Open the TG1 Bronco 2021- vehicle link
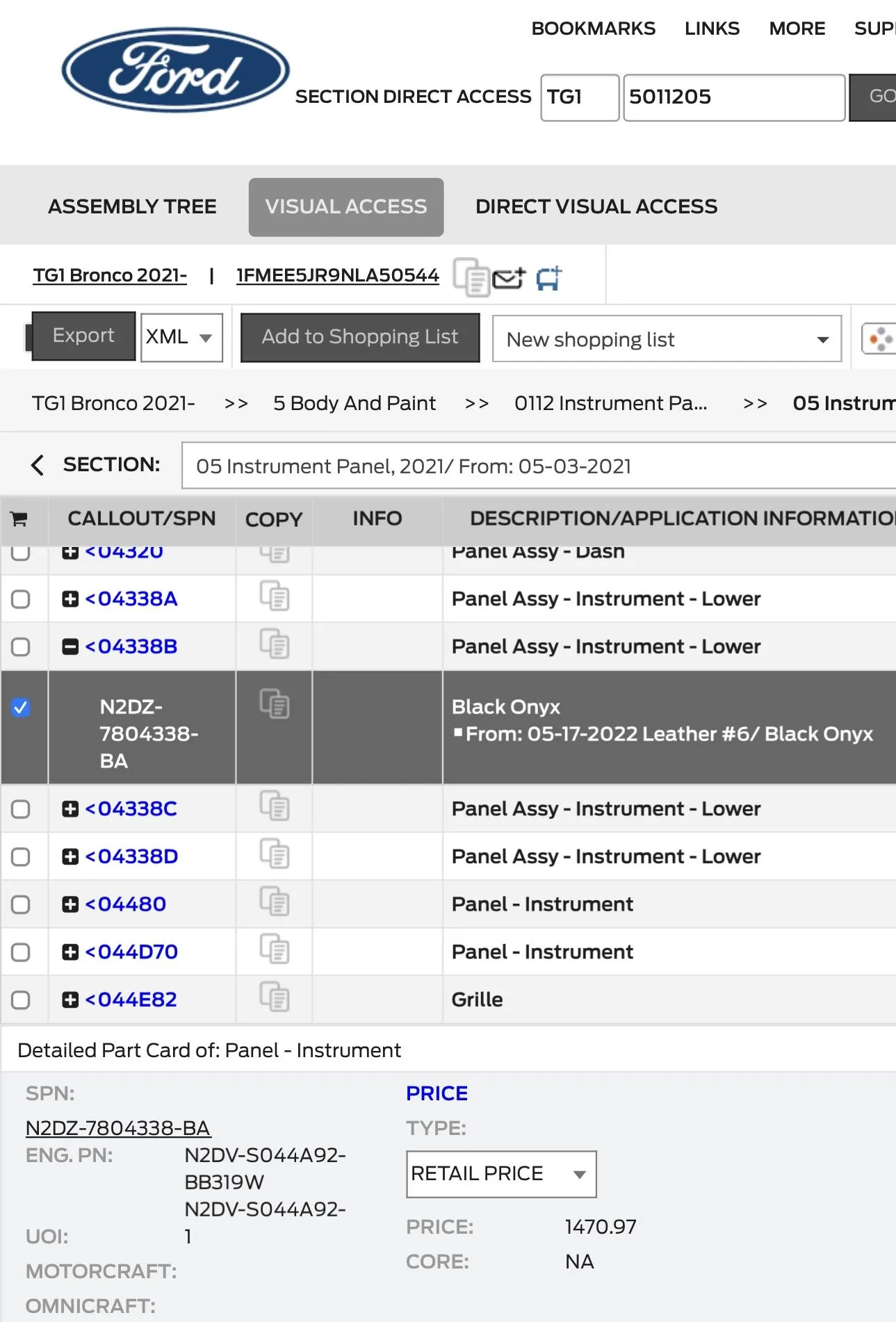This screenshot has width=896, height=1322. click(110, 275)
